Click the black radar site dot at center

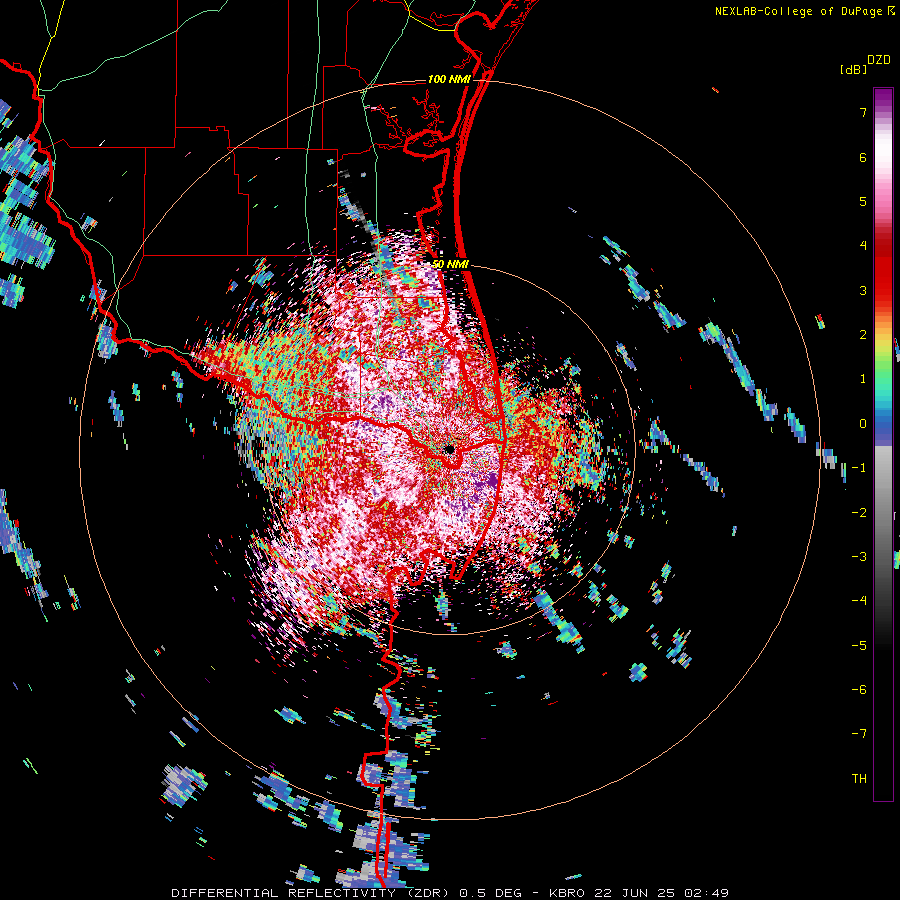coord(449,449)
